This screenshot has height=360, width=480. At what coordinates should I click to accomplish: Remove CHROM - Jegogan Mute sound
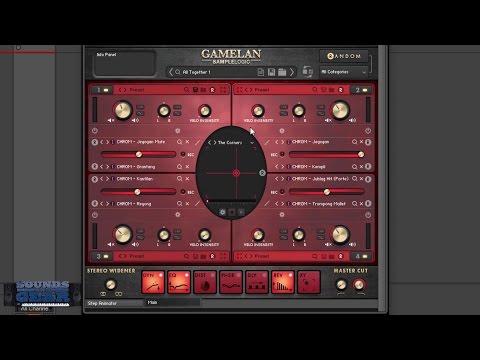[188, 142]
